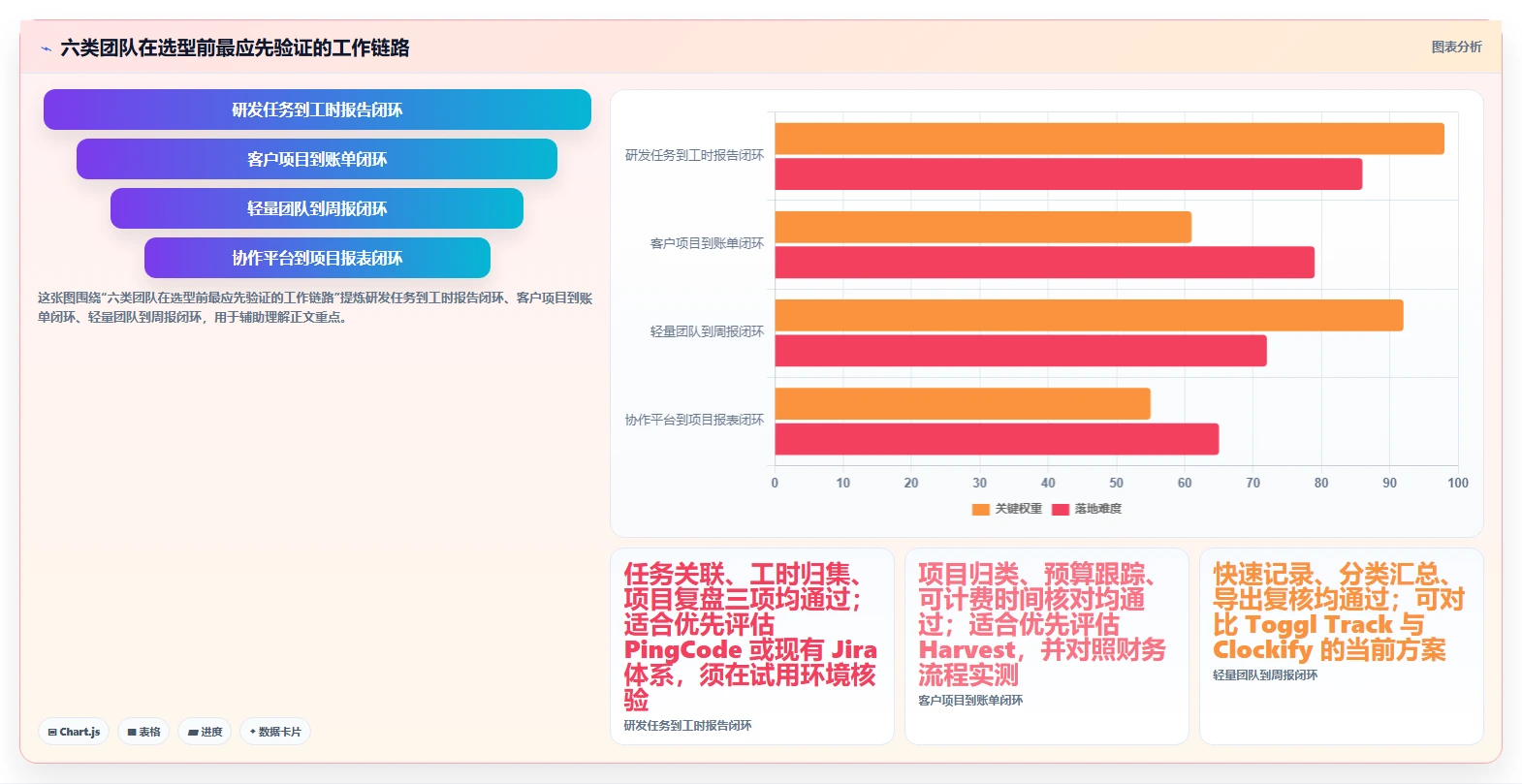Click card caption 客户项目到账单闭环
The width and height of the screenshot is (1522, 784).
[970, 700]
